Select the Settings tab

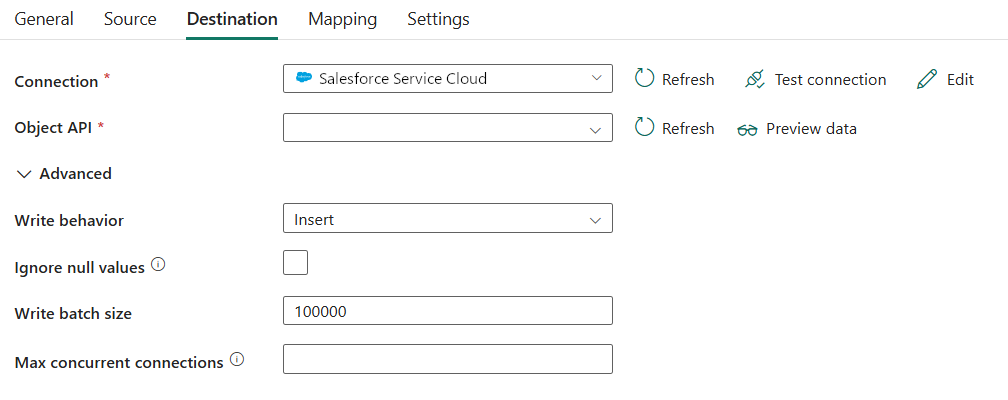tap(438, 19)
